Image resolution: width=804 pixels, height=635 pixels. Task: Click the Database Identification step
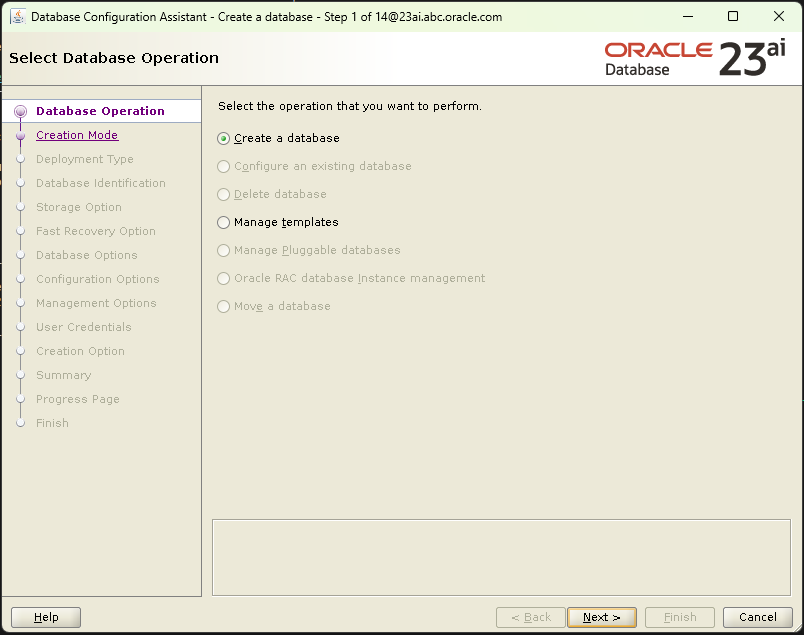(x=100, y=183)
